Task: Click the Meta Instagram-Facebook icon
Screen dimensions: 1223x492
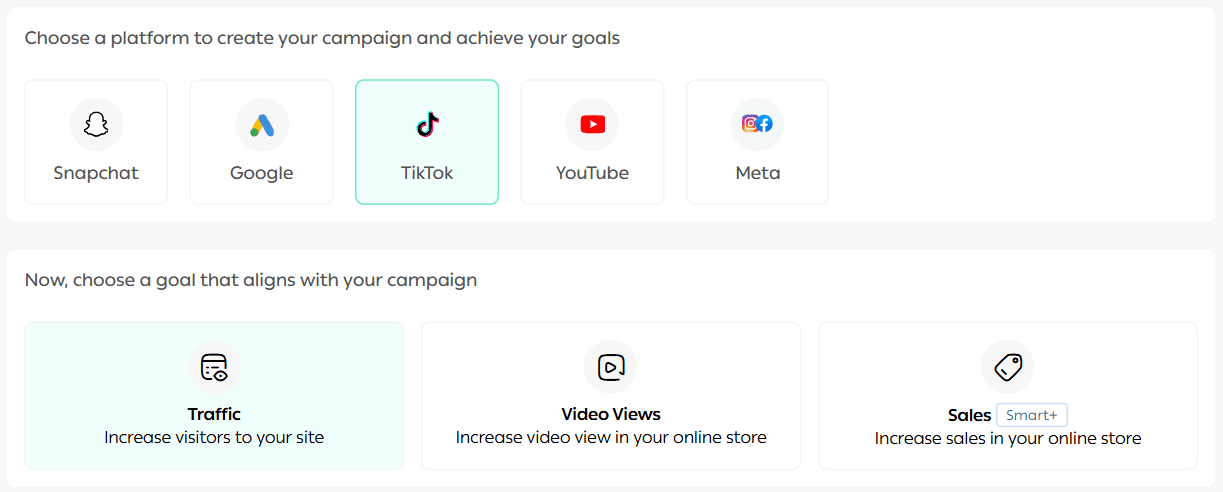Action: [x=757, y=124]
